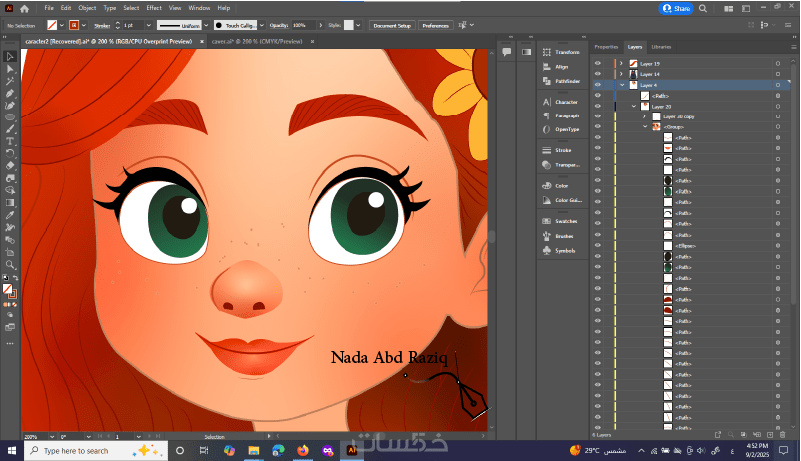The width and height of the screenshot is (801, 461).
Task: Swap fill and stroke colors
Action: tap(16, 278)
